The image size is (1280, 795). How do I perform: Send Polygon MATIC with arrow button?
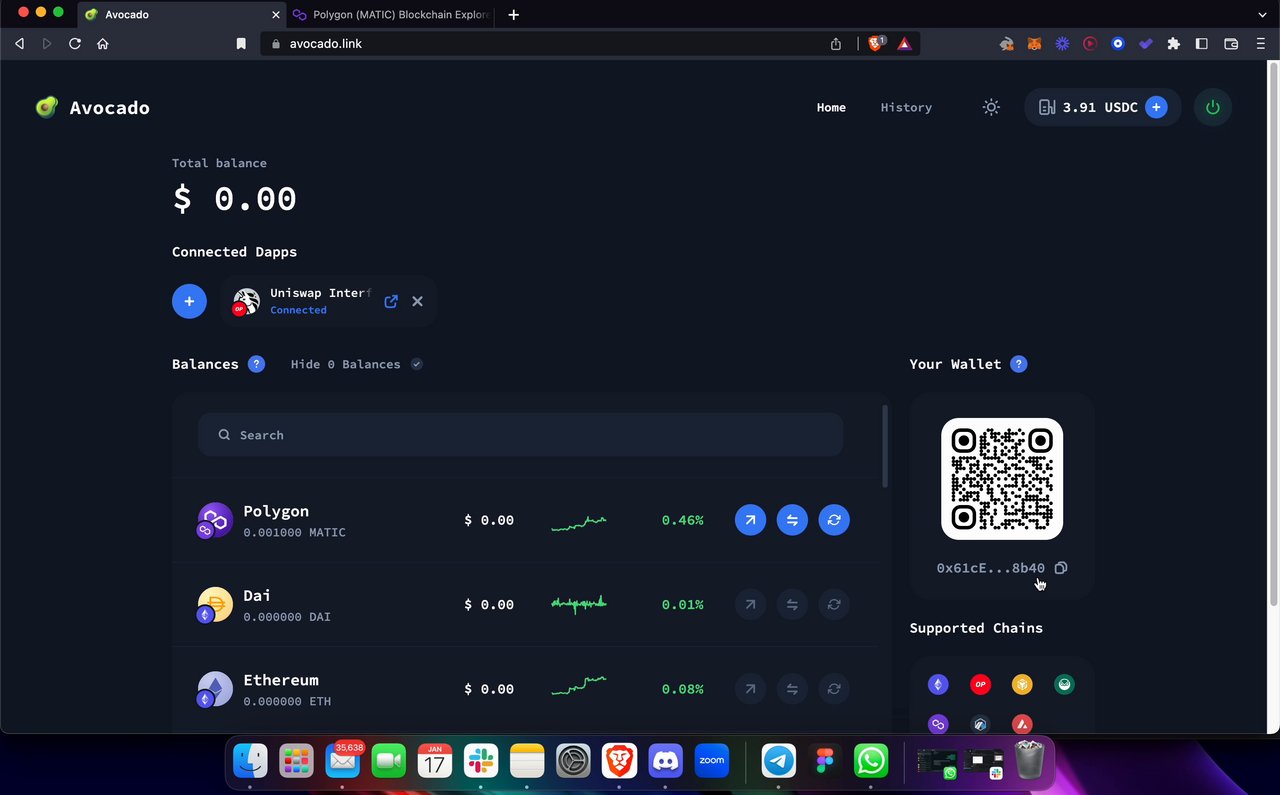point(750,520)
